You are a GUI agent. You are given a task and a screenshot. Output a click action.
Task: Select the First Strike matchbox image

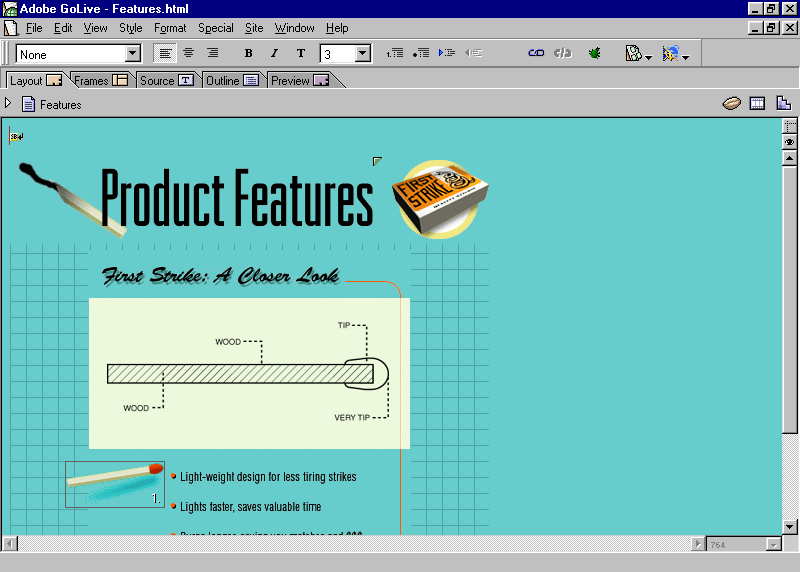click(440, 200)
